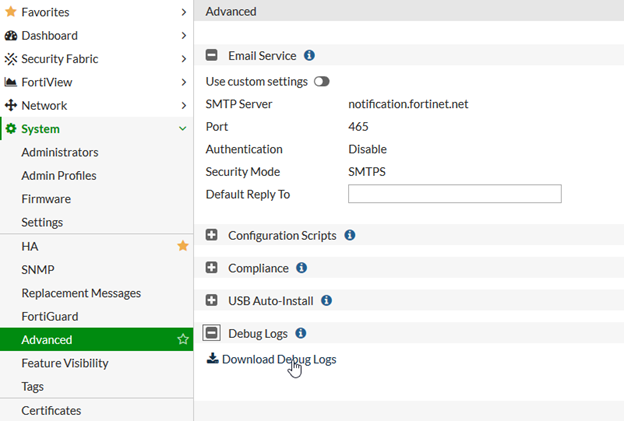This screenshot has height=421, width=624.
Task: Open the FortiGuard menu item
Action: (x=49, y=316)
